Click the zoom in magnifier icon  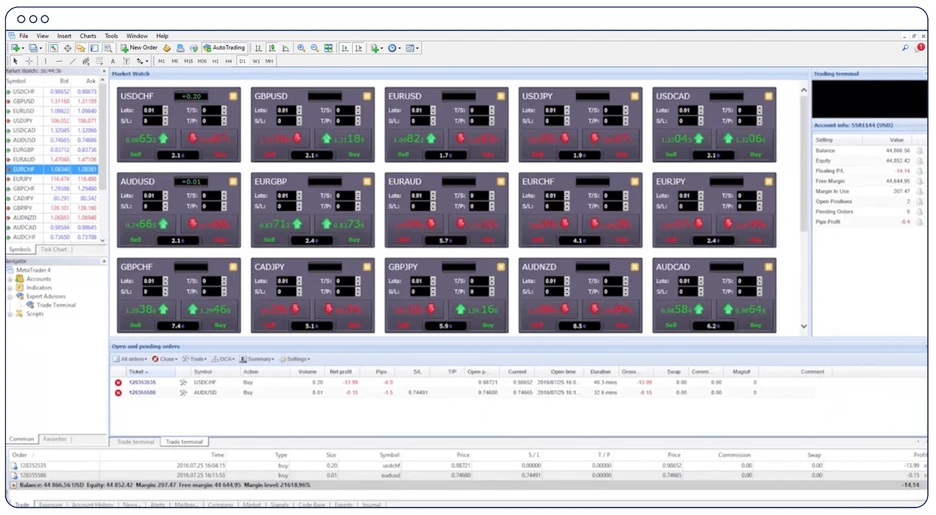click(x=301, y=48)
